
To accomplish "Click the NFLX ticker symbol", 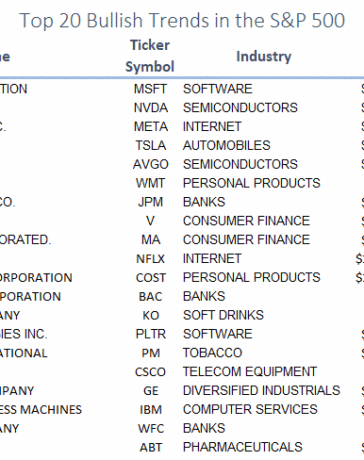I will pos(150,259).
